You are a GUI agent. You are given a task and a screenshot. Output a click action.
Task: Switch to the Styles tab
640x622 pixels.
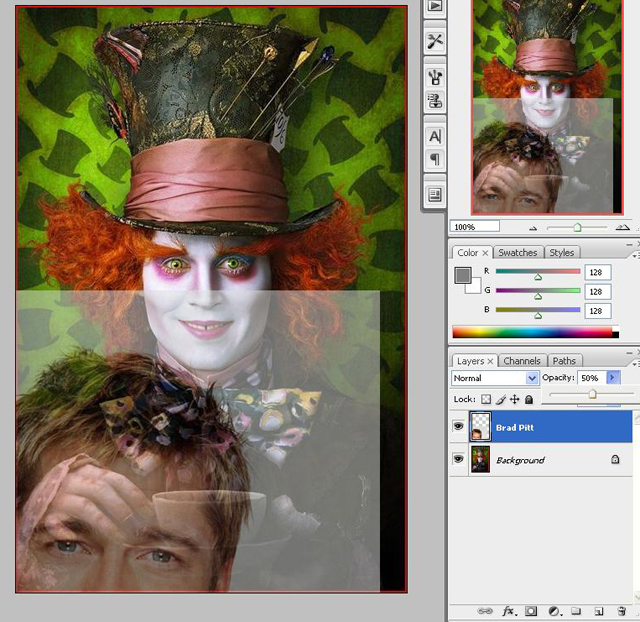(562, 253)
